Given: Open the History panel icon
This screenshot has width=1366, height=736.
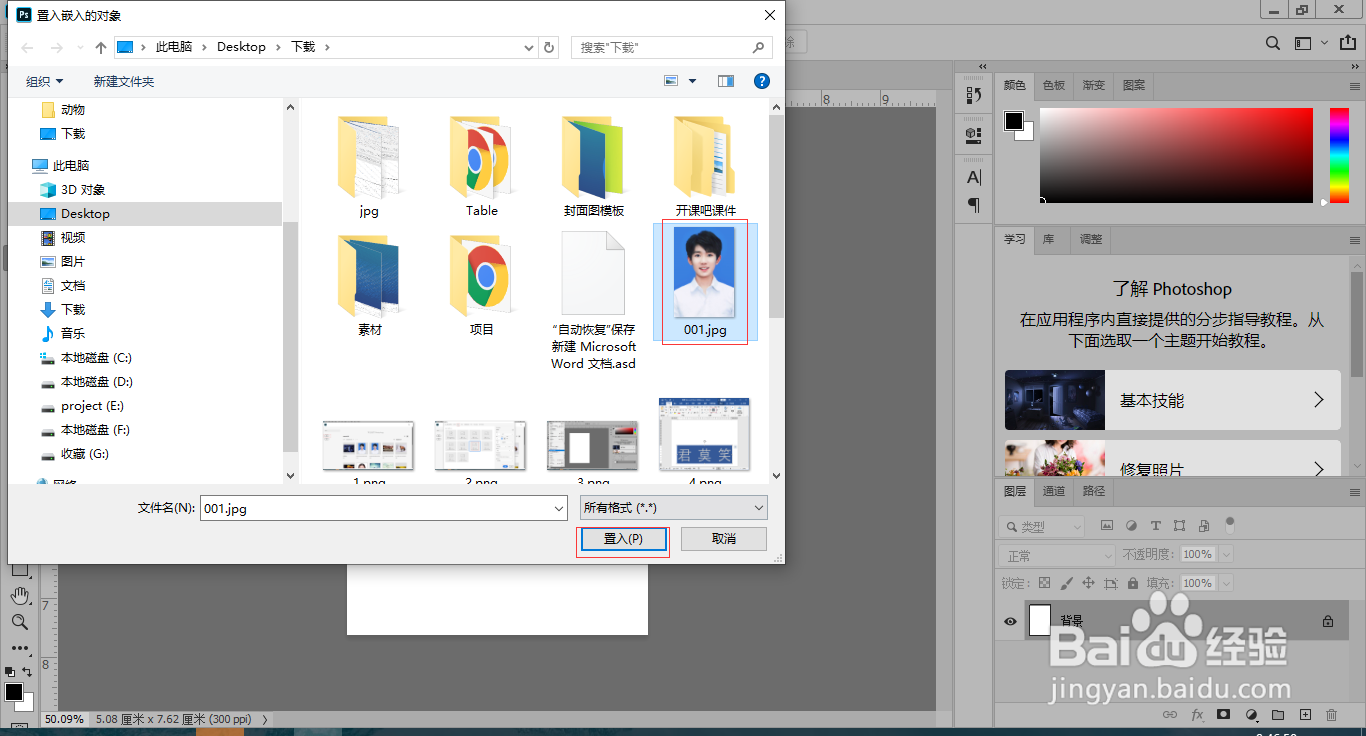Looking at the screenshot, I should (x=974, y=95).
